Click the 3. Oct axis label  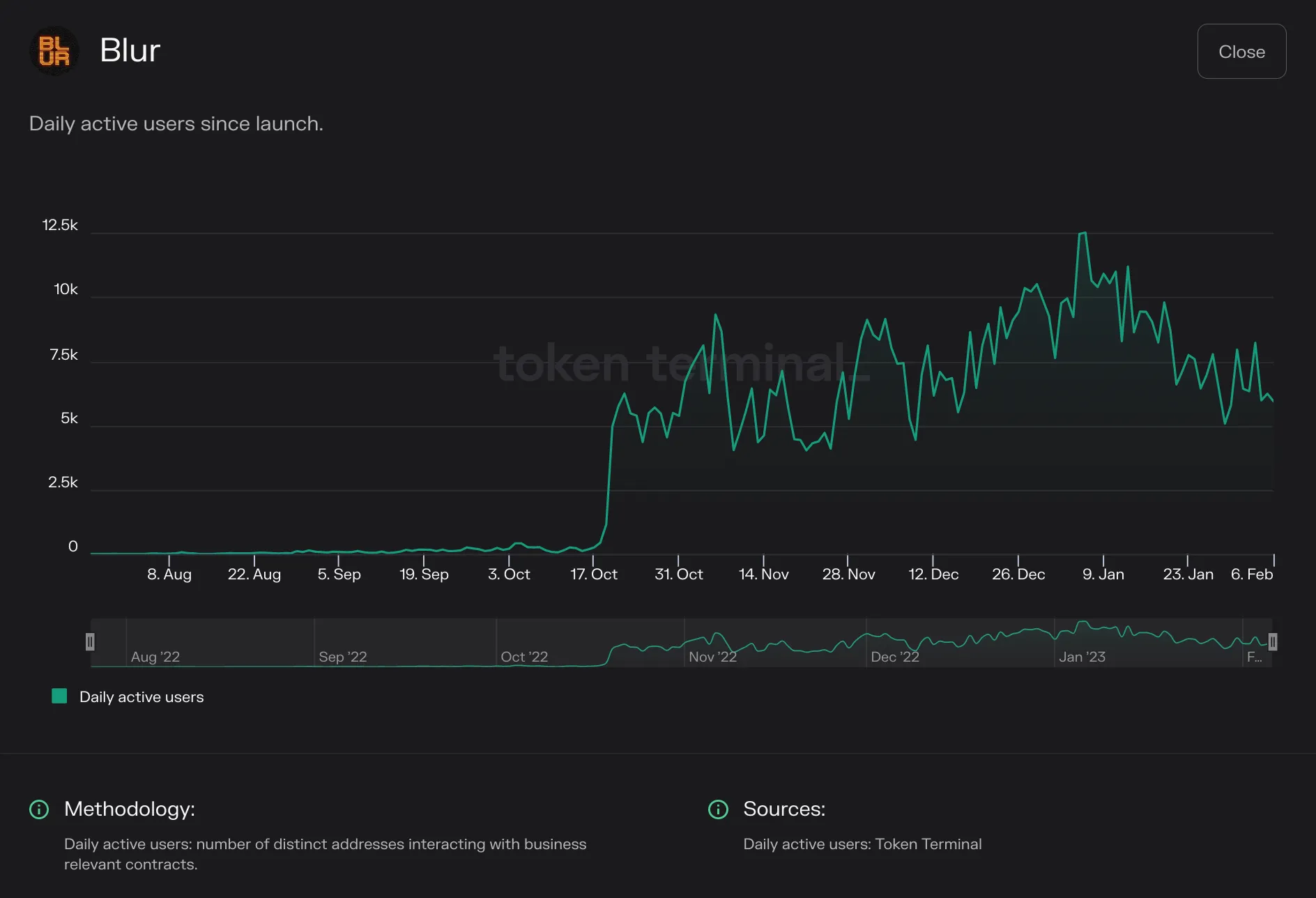[509, 574]
